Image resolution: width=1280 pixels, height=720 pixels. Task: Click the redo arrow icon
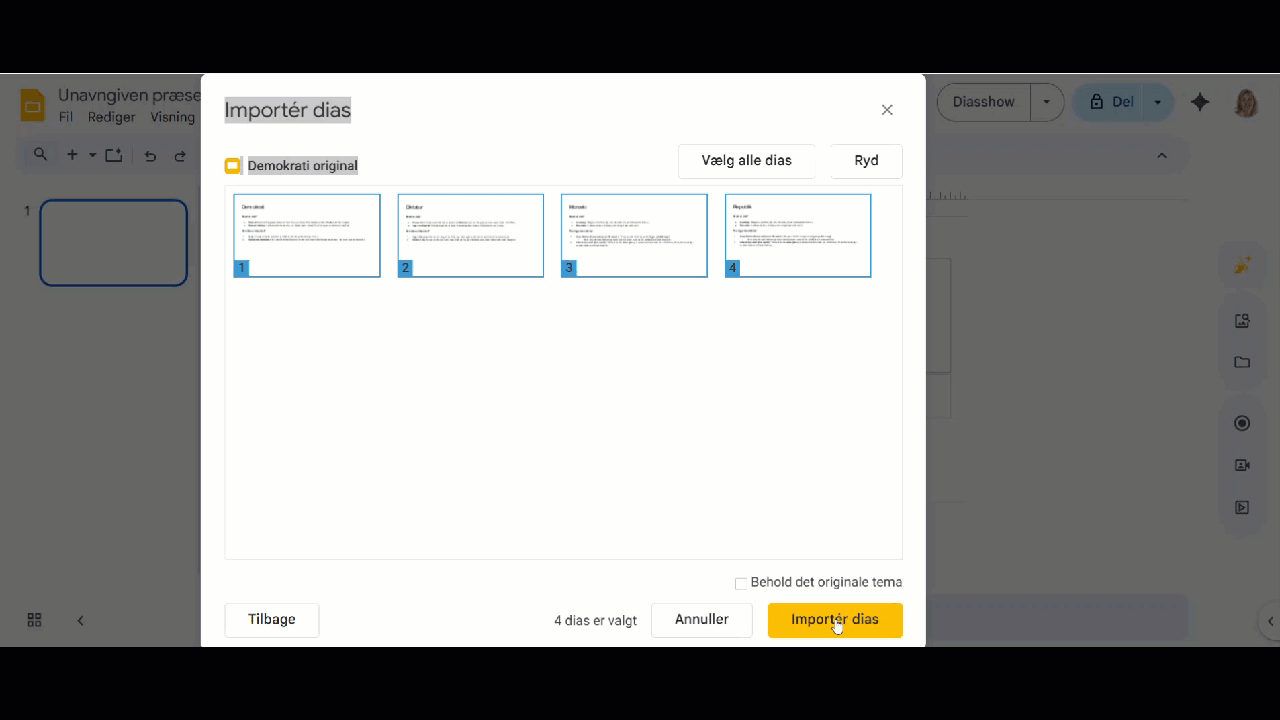point(180,156)
